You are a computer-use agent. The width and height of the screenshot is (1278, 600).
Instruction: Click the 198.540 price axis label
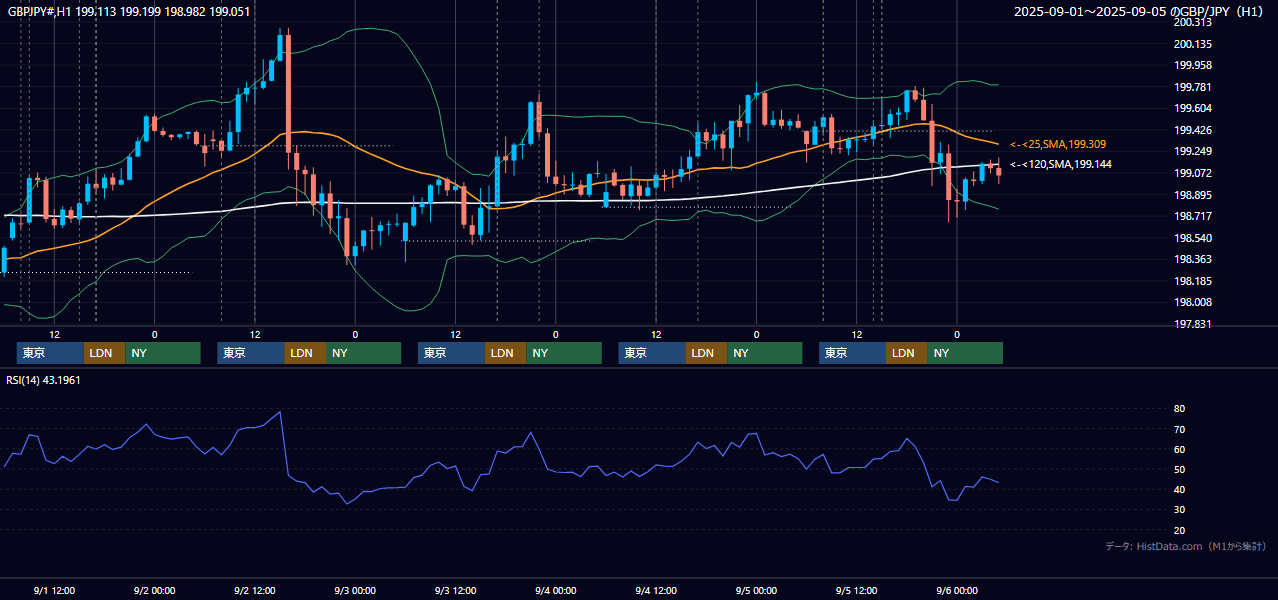pos(1193,238)
